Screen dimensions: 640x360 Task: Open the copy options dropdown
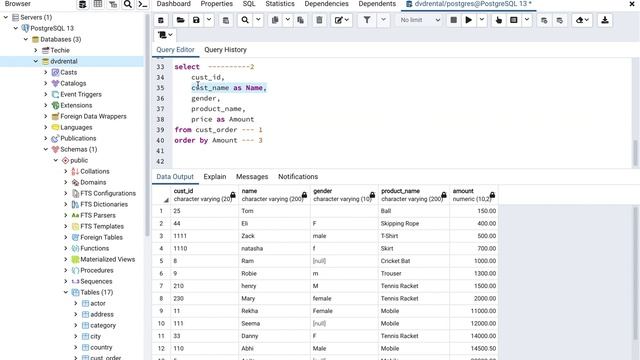point(288,20)
